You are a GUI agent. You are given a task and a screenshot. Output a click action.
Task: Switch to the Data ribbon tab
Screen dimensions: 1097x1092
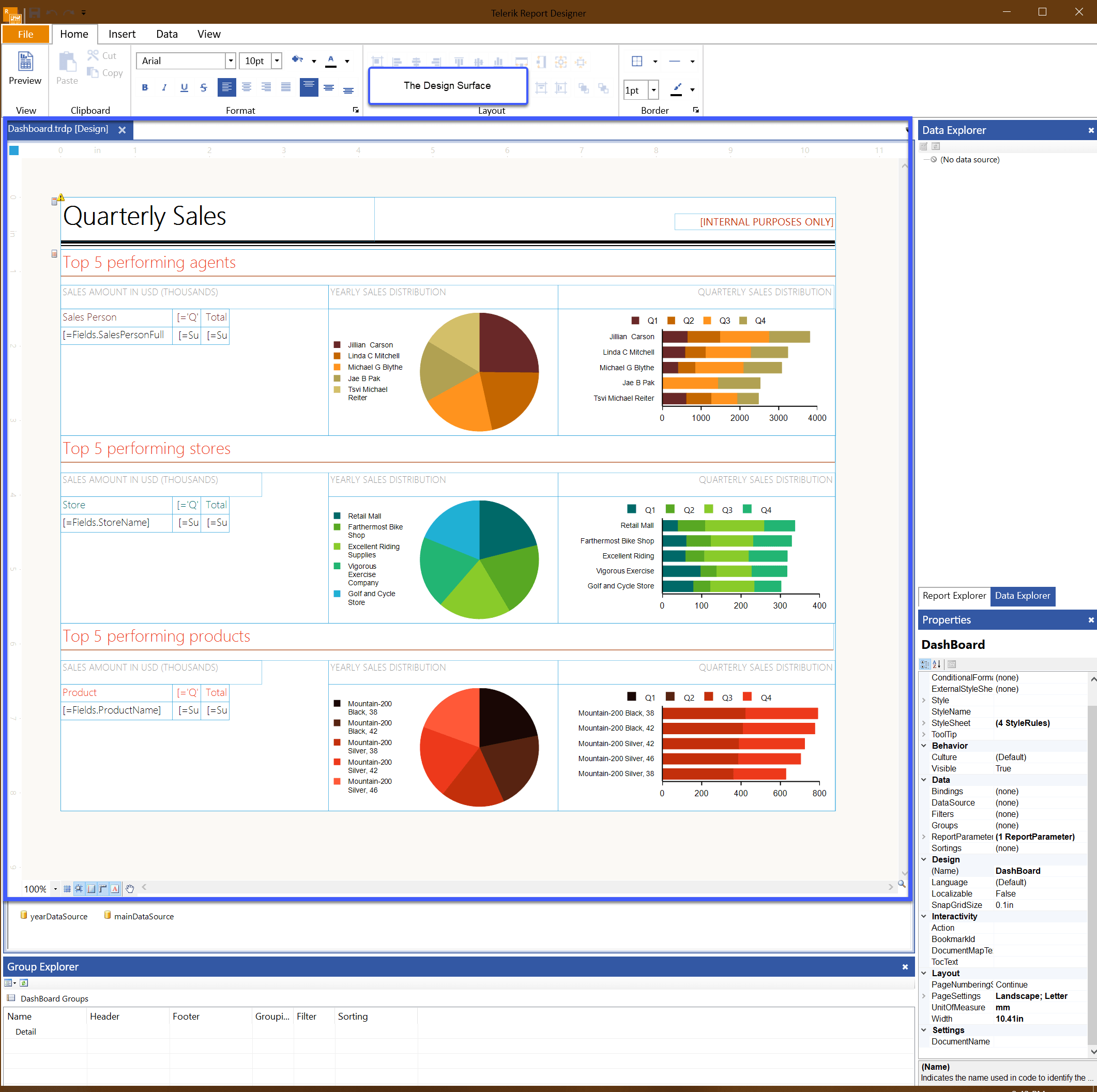point(167,34)
